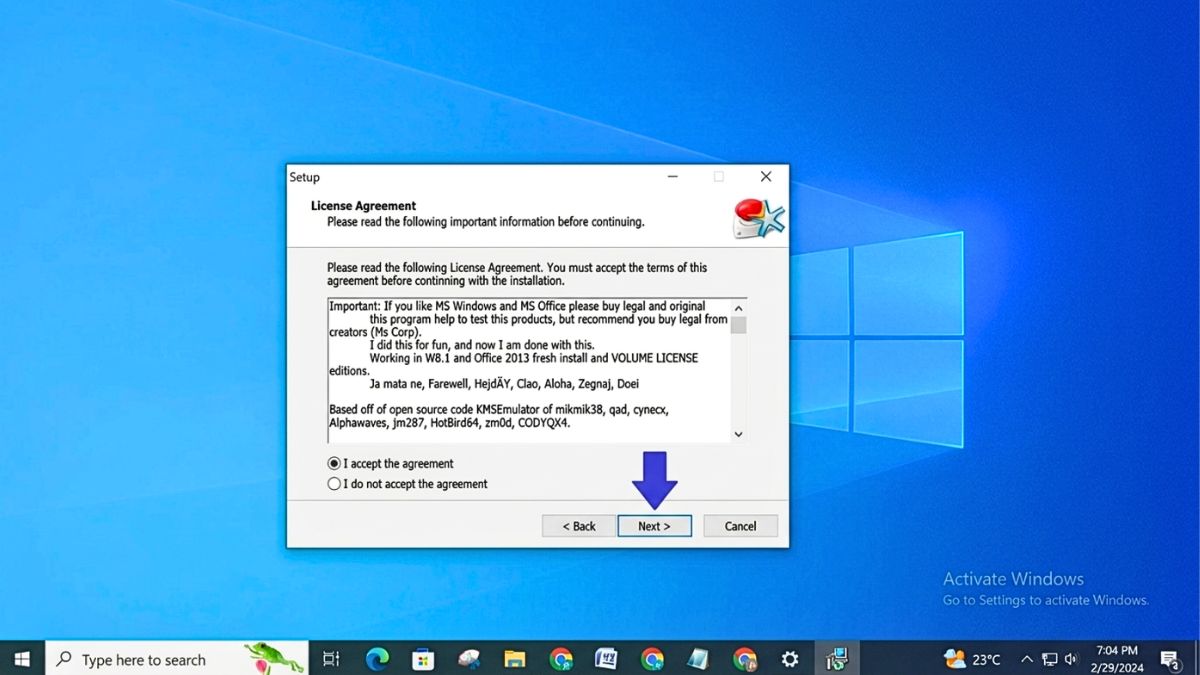Screen dimensions: 1200x675
Task: Open the volume tray icon
Action: [x=1071, y=659]
